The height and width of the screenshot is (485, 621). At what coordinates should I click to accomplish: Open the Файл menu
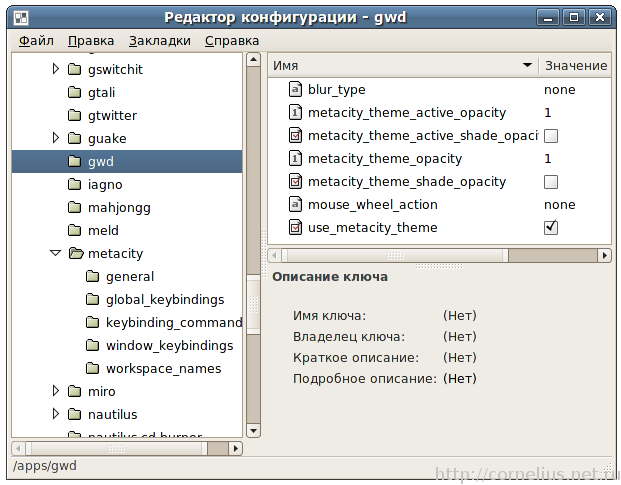click(36, 41)
